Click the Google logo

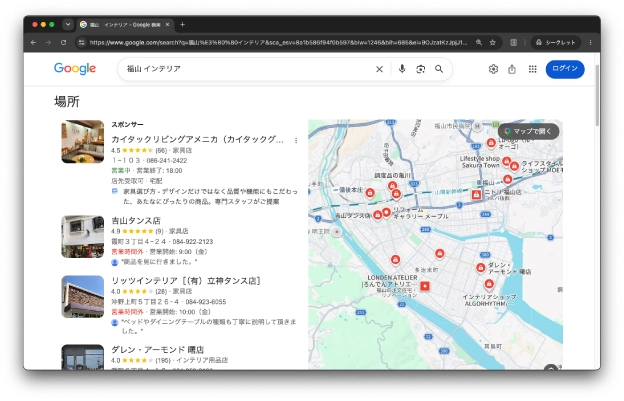click(x=75, y=69)
